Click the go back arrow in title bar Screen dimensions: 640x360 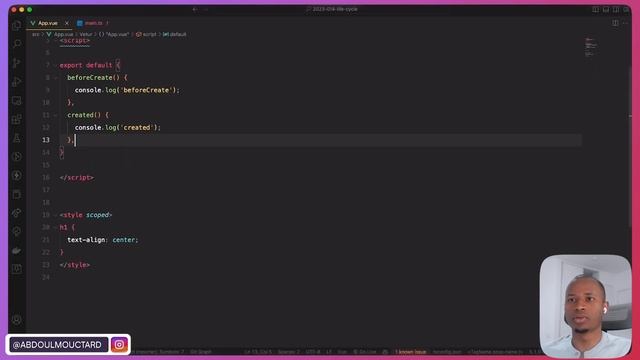(195, 9)
